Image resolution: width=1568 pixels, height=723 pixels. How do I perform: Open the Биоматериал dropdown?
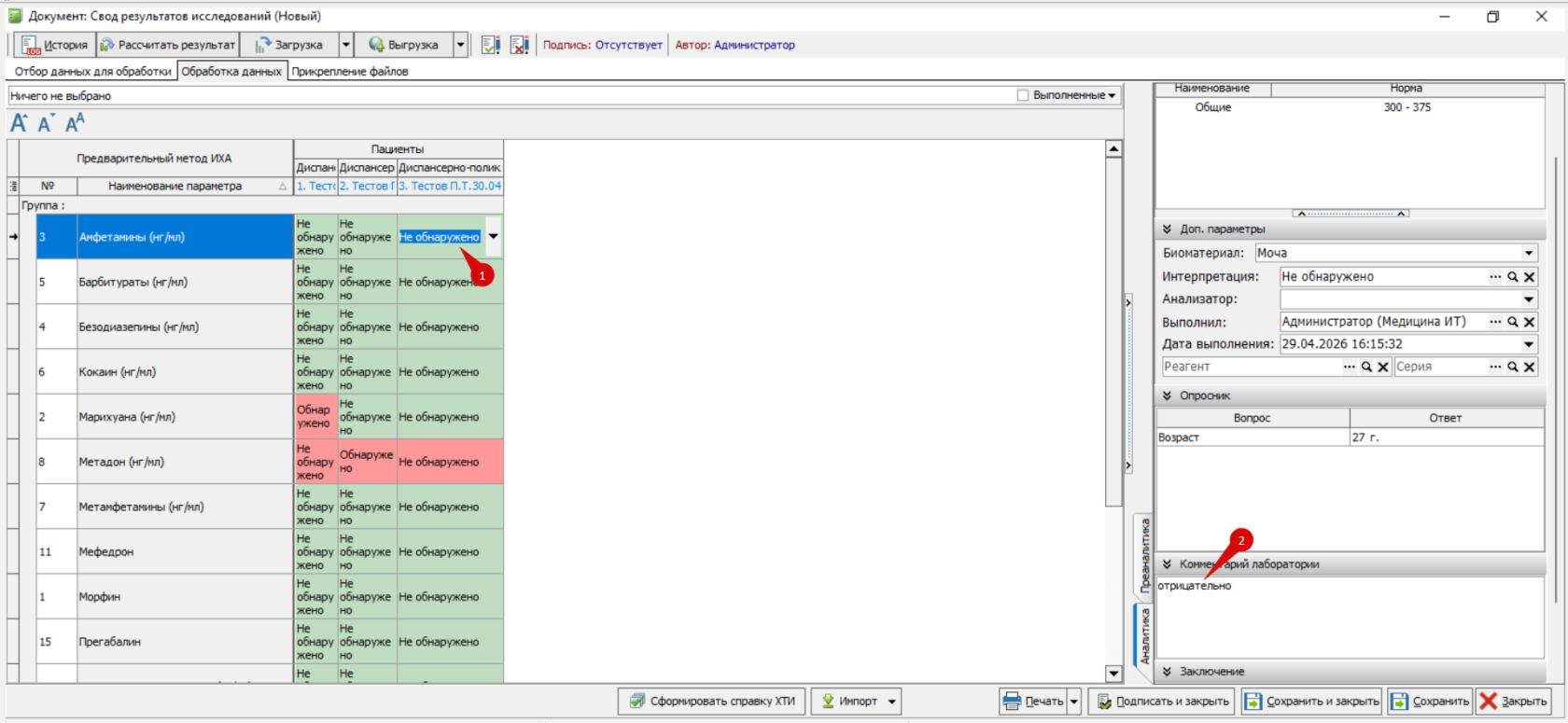pos(1529,253)
